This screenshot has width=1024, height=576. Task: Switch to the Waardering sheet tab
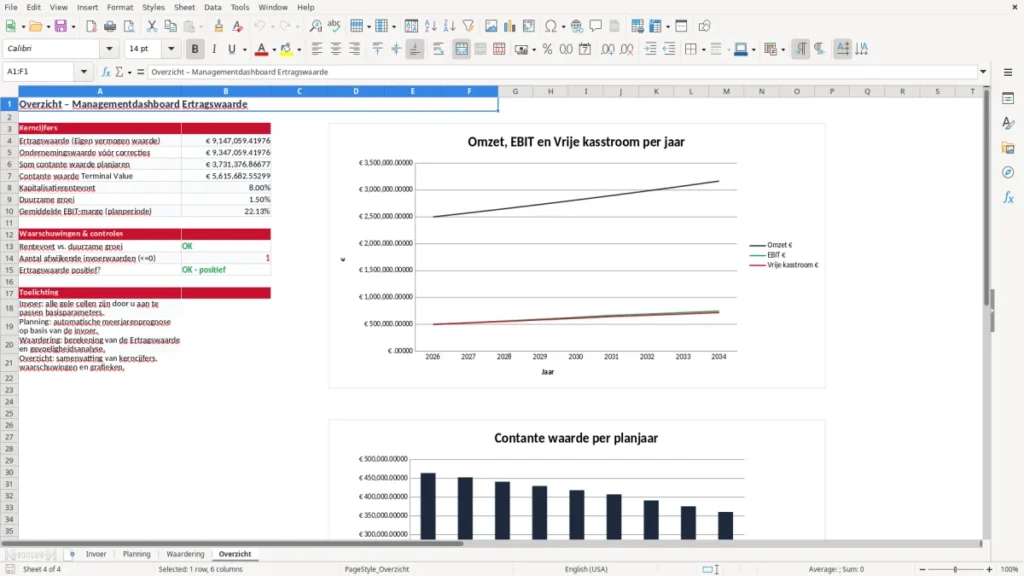click(185, 554)
